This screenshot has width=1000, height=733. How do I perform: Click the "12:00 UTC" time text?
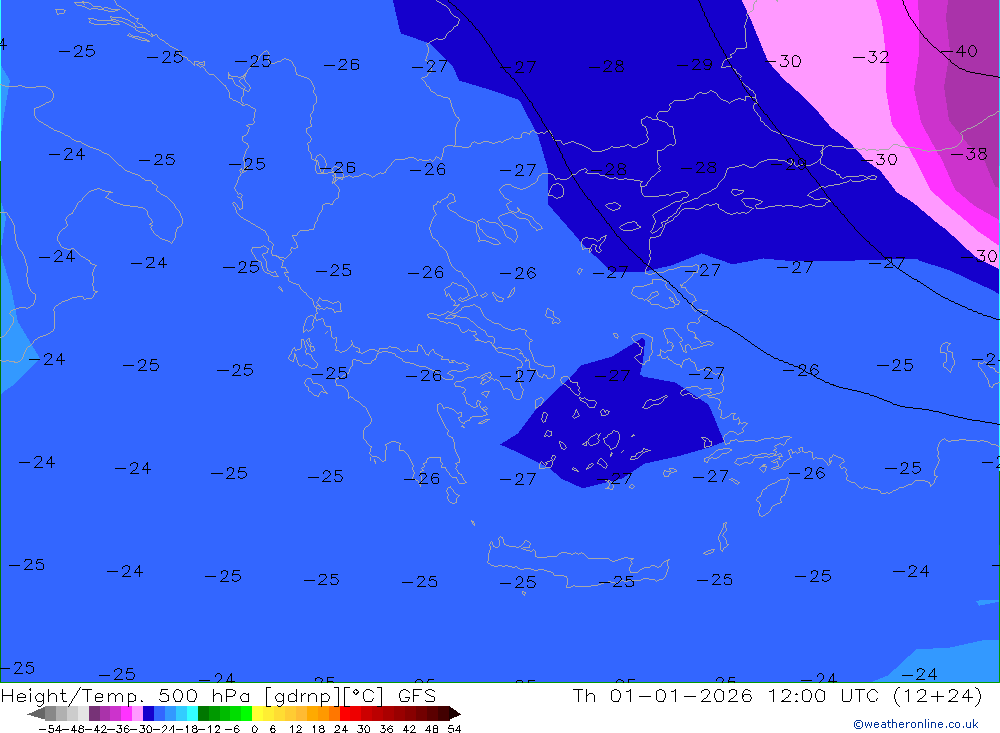[x=823, y=695]
